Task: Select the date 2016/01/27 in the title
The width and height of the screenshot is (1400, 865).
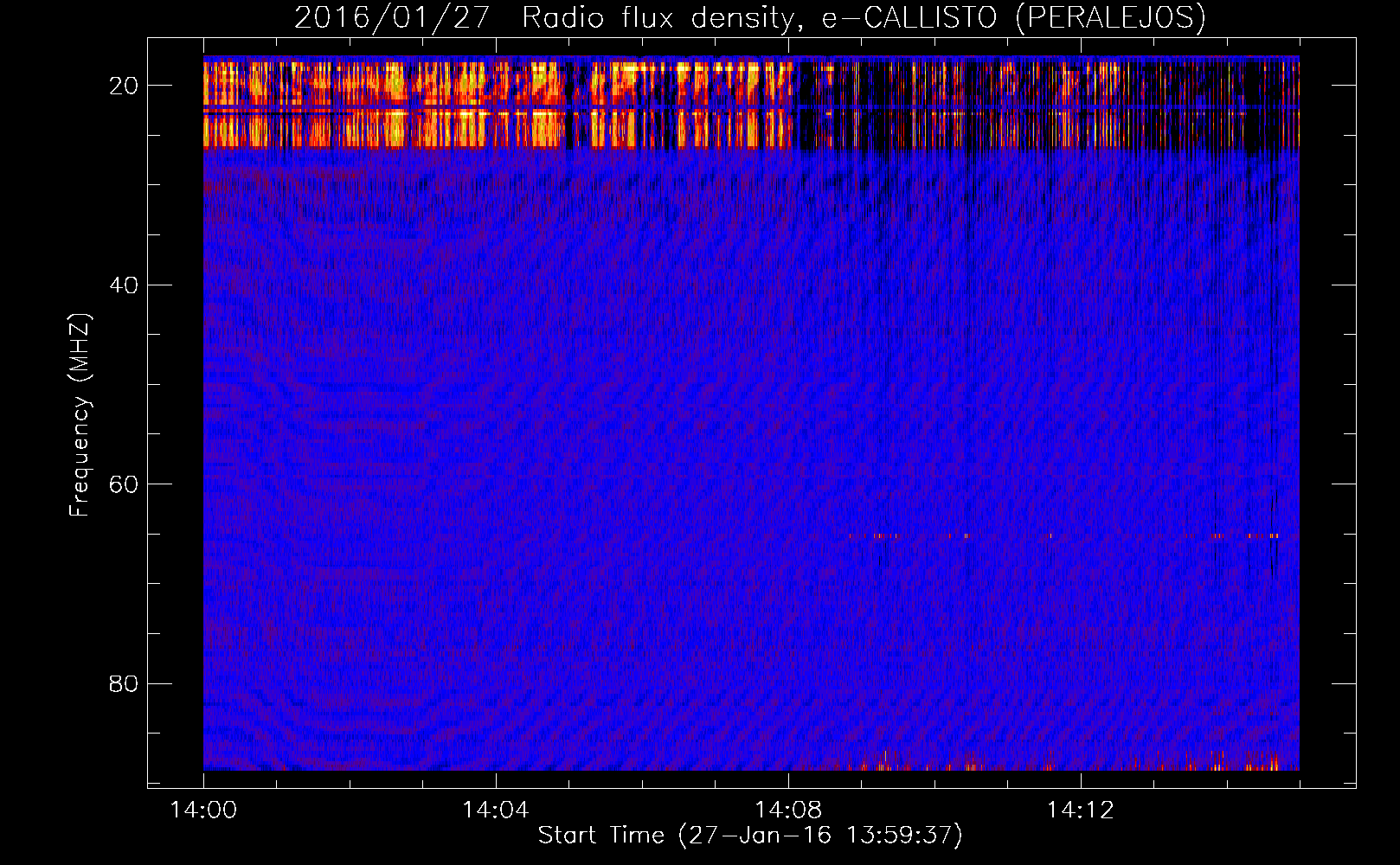Action: coord(393,18)
